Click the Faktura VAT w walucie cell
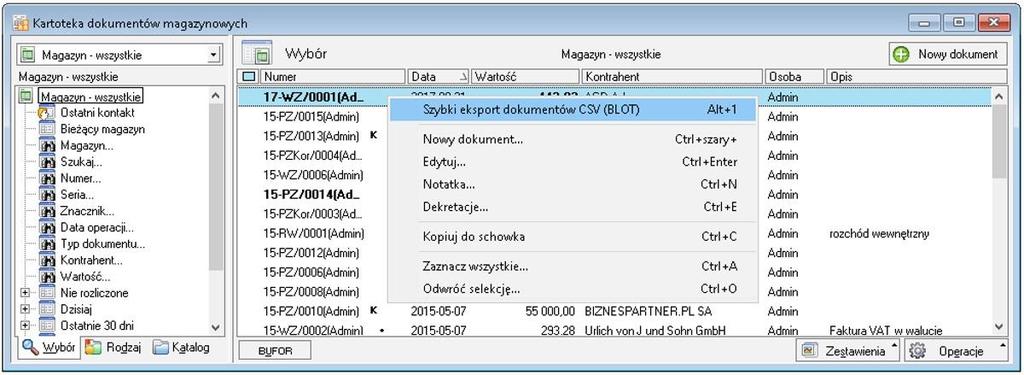 click(x=885, y=331)
